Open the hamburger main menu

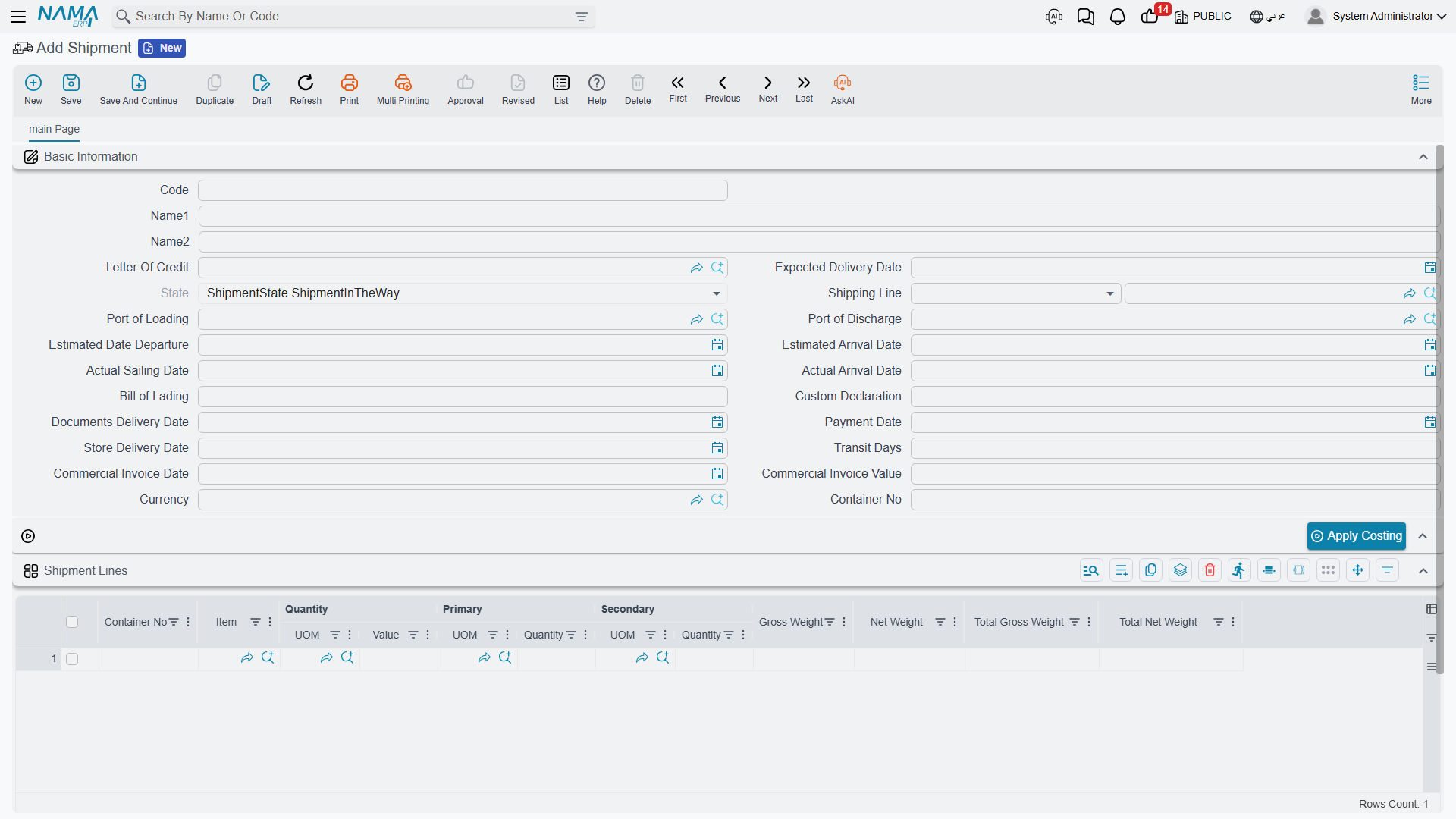(18, 16)
